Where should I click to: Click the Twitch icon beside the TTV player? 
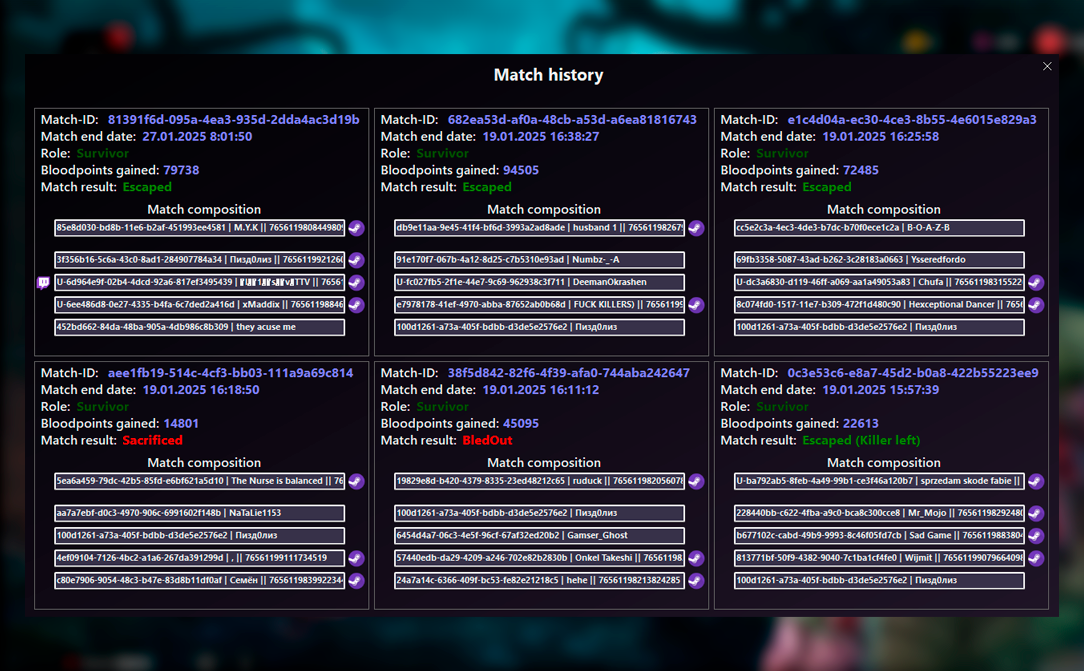pos(43,283)
